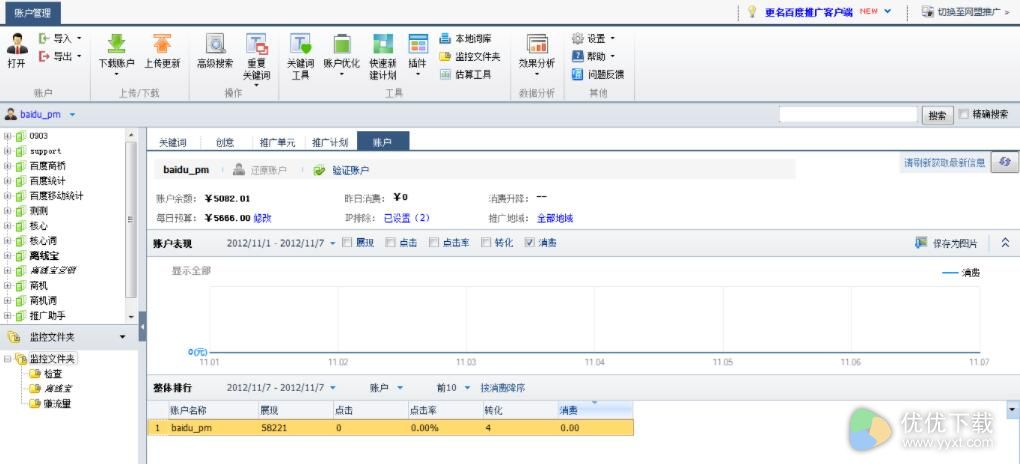1020x464 pixels.
Task: Click the 上传更新 upload icon
Action: pos(161,43)
